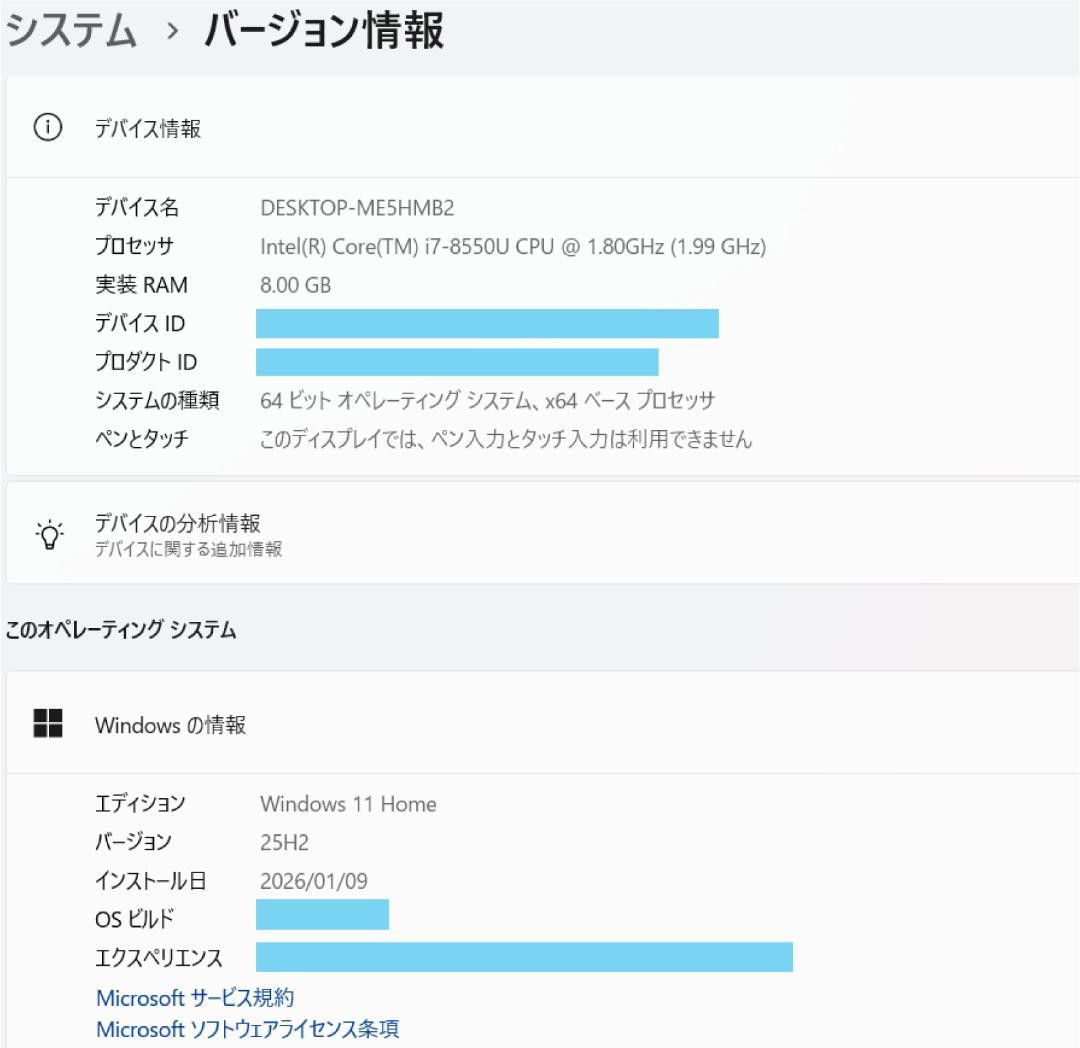This screenshot has height=1048, width=1080.
Task: Click the インストール日 date 2026/01/09
Action: coord(312,881)
